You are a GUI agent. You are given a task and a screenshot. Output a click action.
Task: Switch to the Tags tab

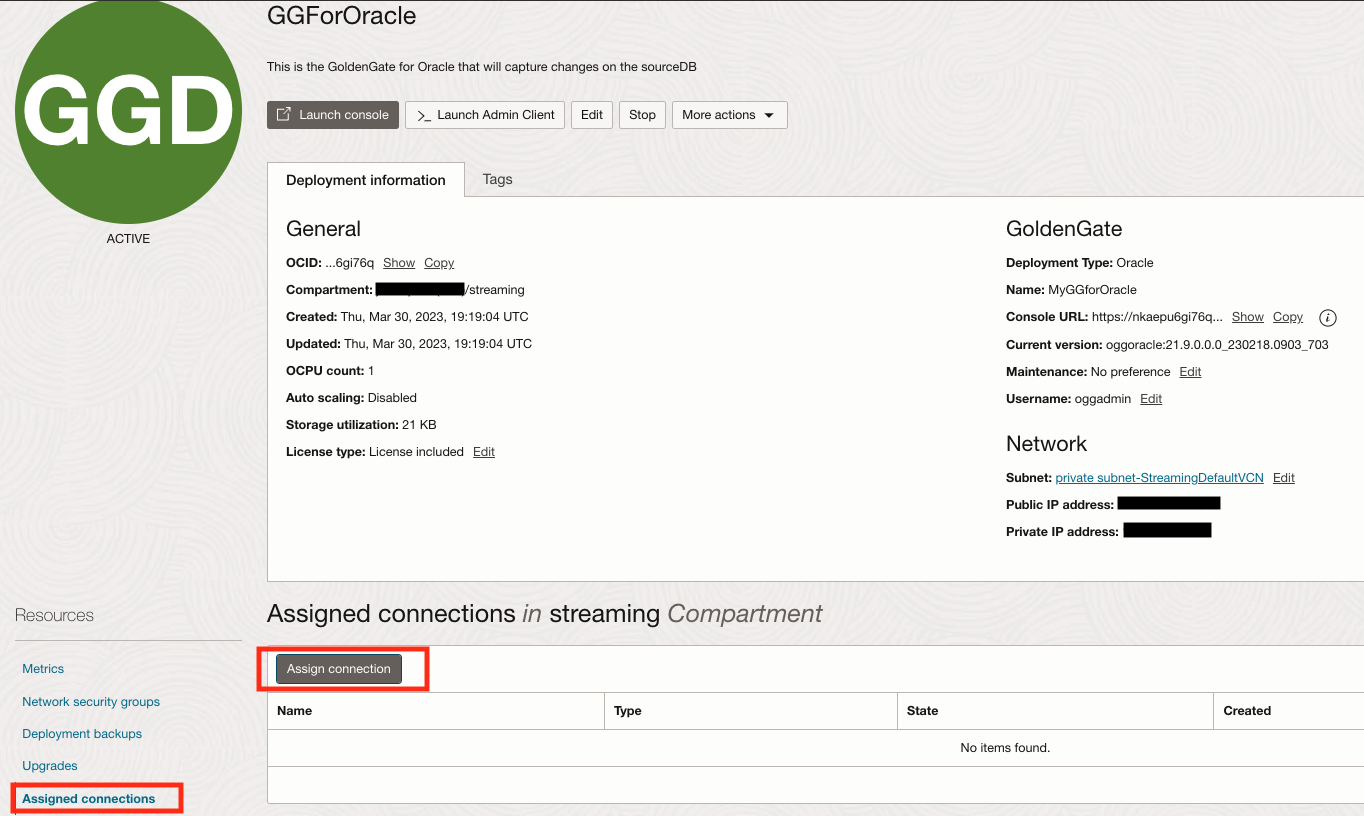(x=497, y=179)
